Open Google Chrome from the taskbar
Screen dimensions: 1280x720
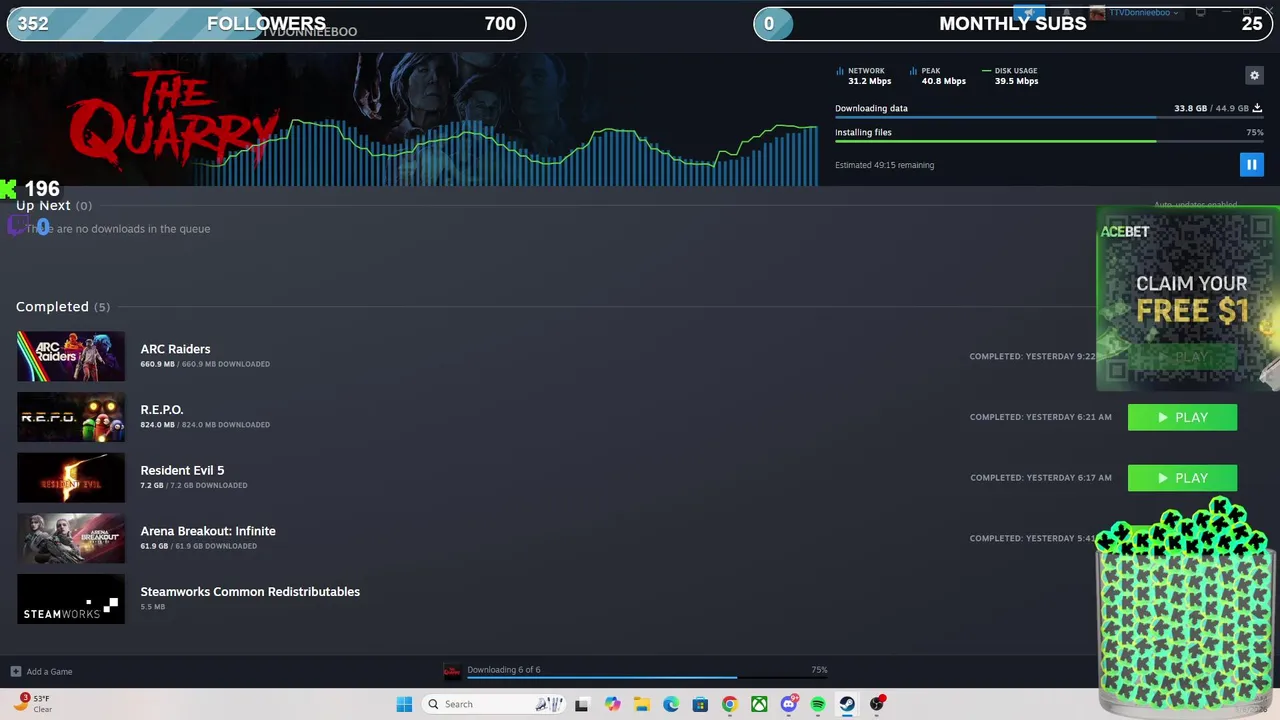[x=729, y=704]
